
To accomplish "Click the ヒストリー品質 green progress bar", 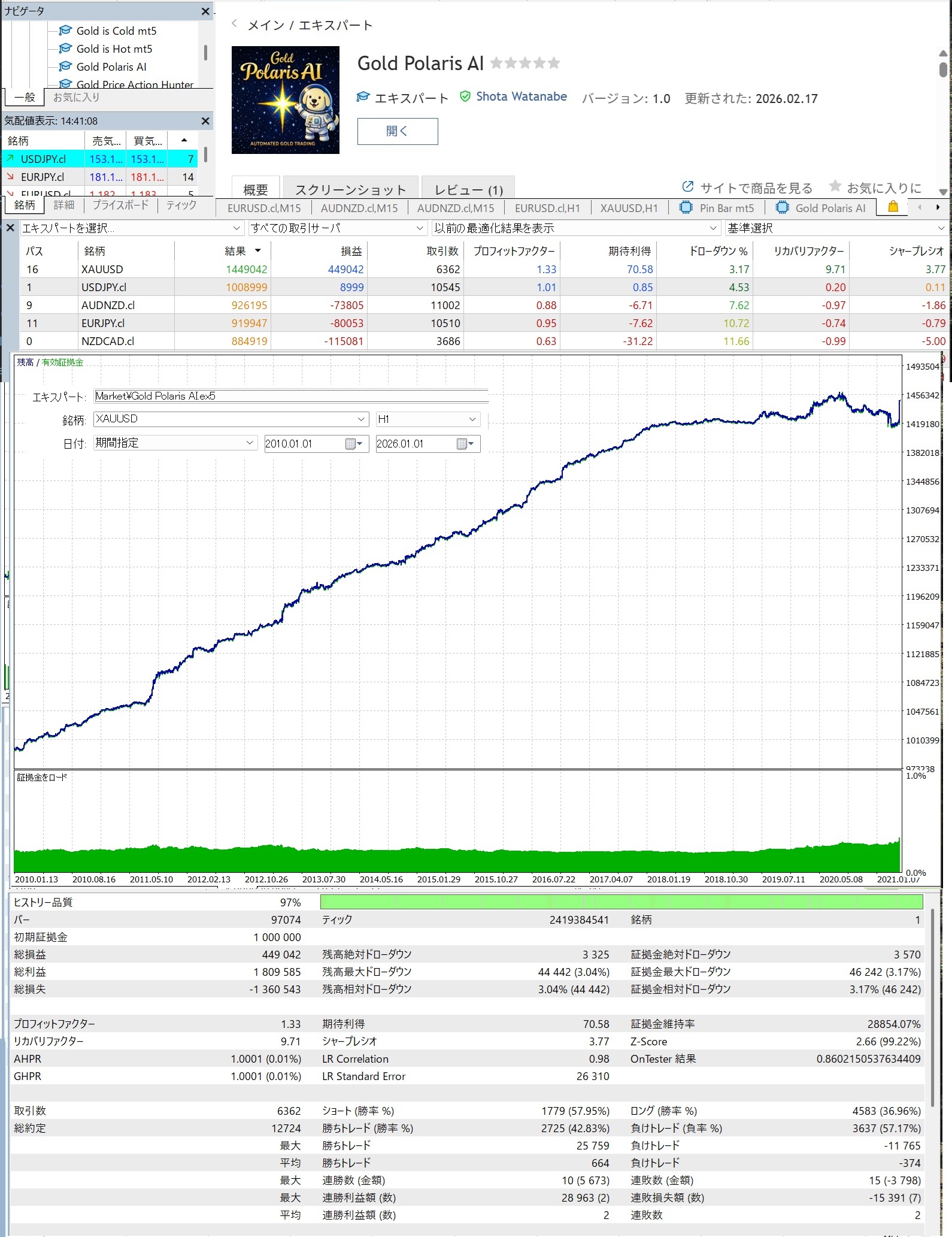I will coord(621,902).
